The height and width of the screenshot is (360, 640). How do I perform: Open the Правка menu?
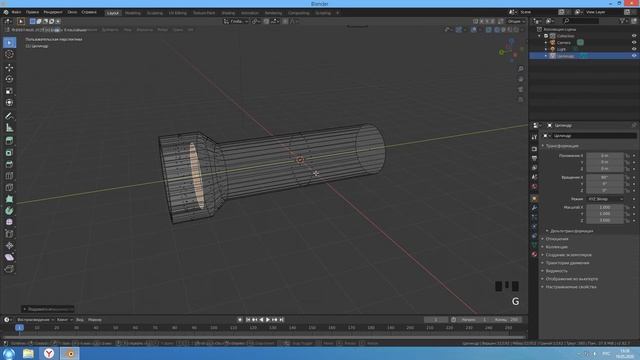pyautogui.click(x=32, y=12)
